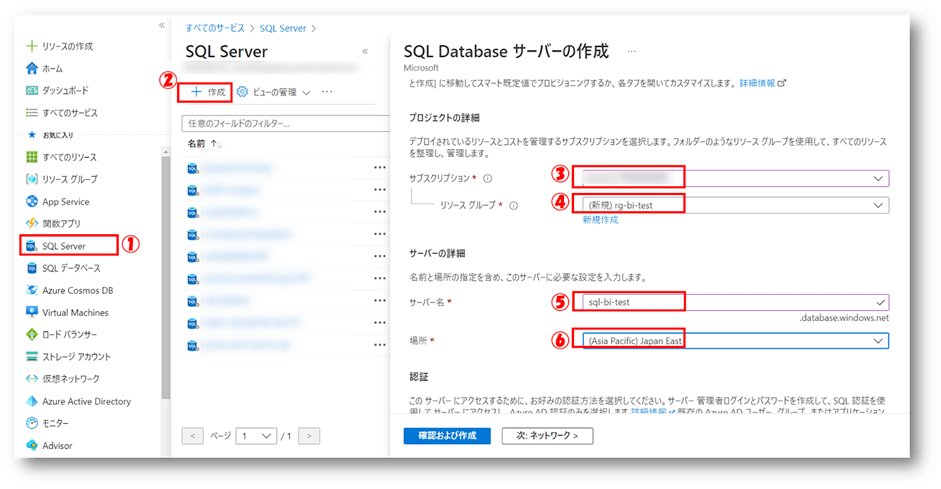The image size is (941, 489).
Task: Click the manage view gear icon
Action: (x=242, y=92)
